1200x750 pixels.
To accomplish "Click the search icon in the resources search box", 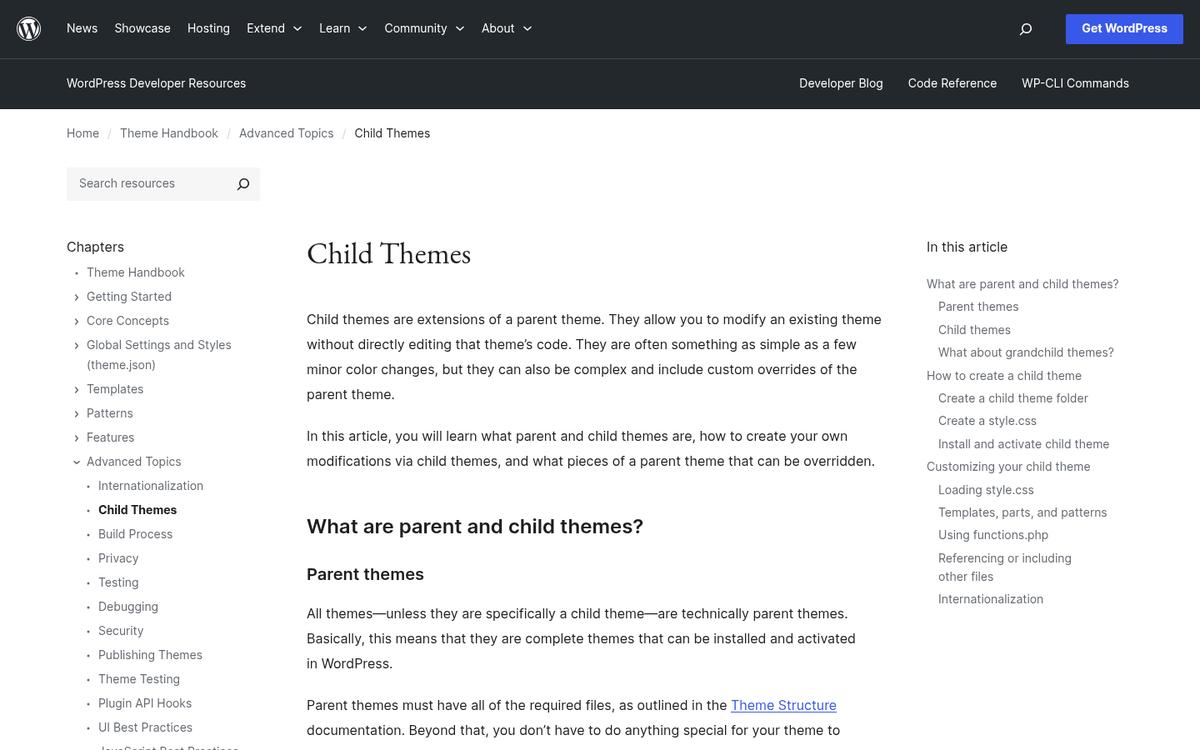I will pos(242,184).
